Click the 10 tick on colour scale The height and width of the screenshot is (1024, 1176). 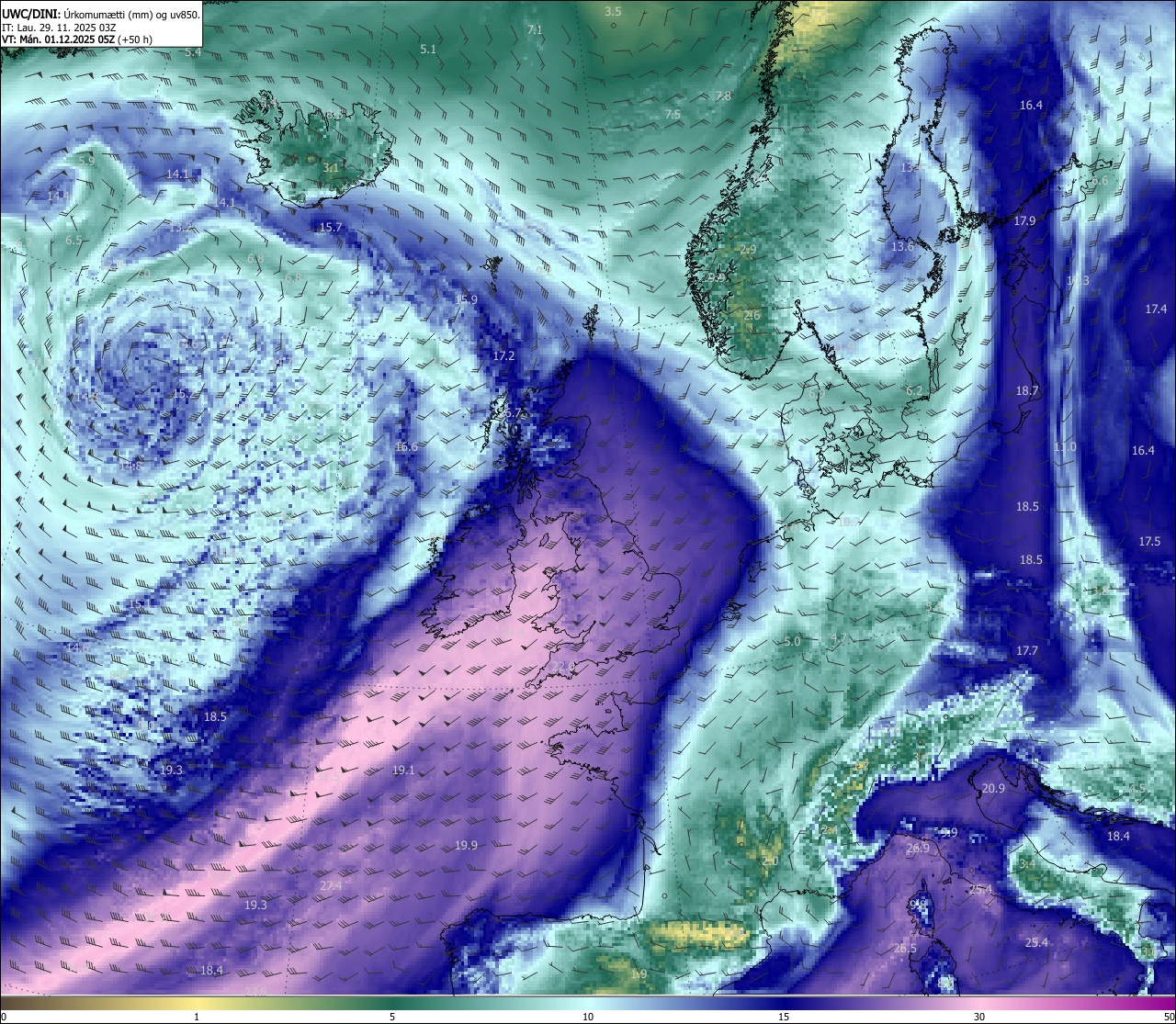click(587, 1017)
